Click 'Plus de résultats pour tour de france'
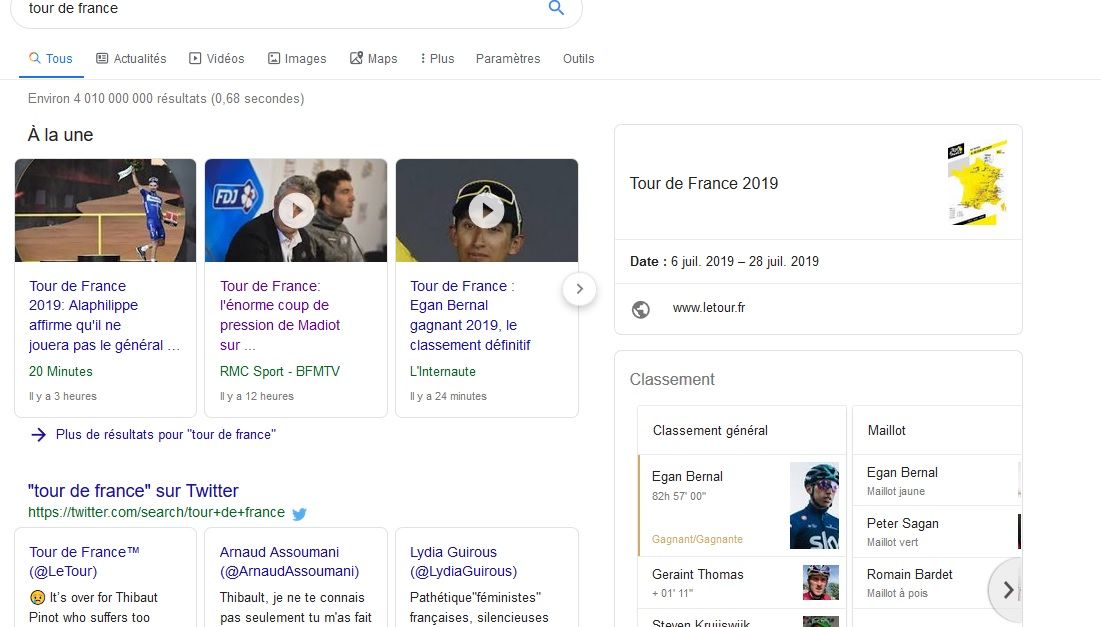Image resolution: width=1101 pixels, height=627 pixels. [166, 435]
